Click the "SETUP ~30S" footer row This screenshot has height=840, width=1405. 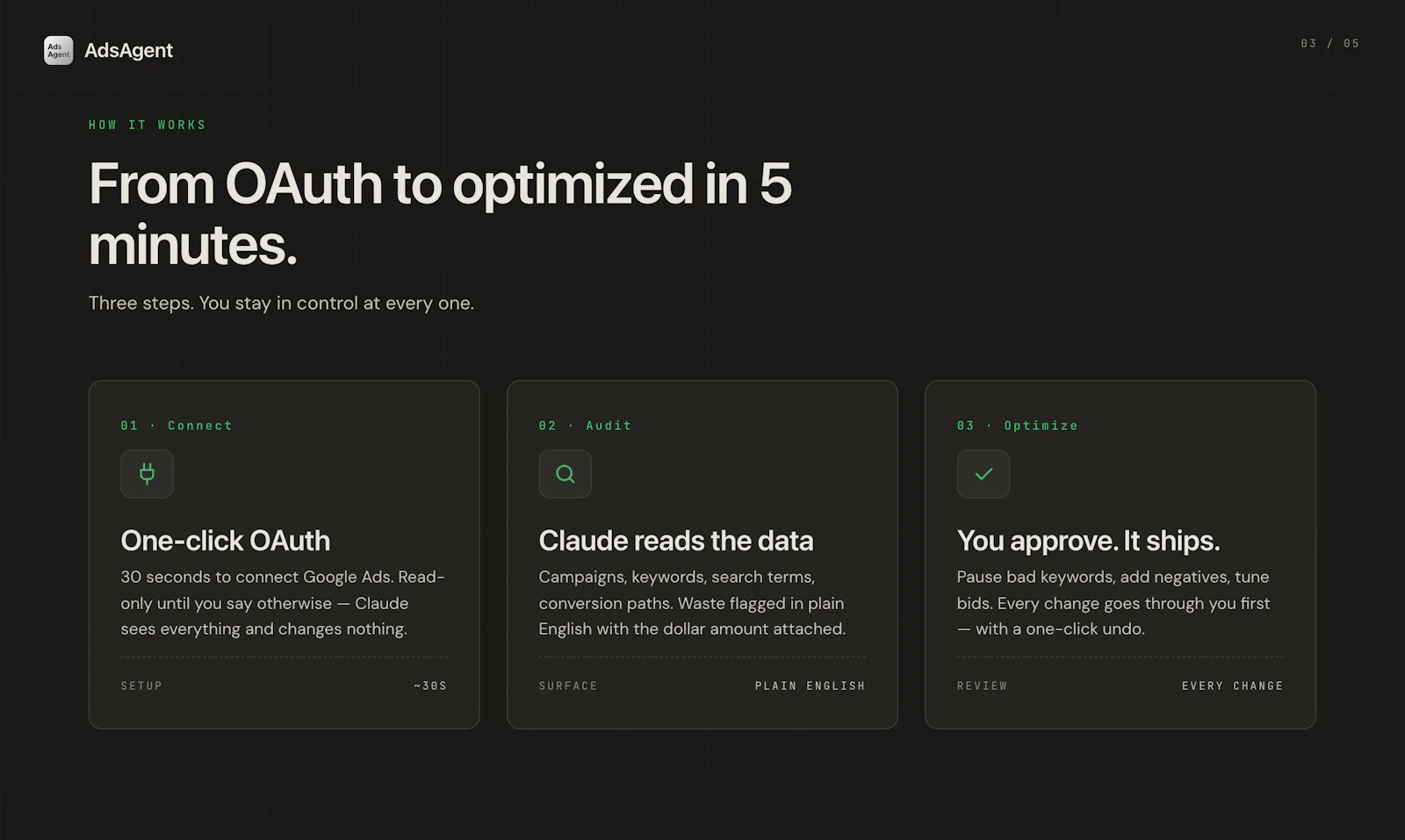[283, 686]
